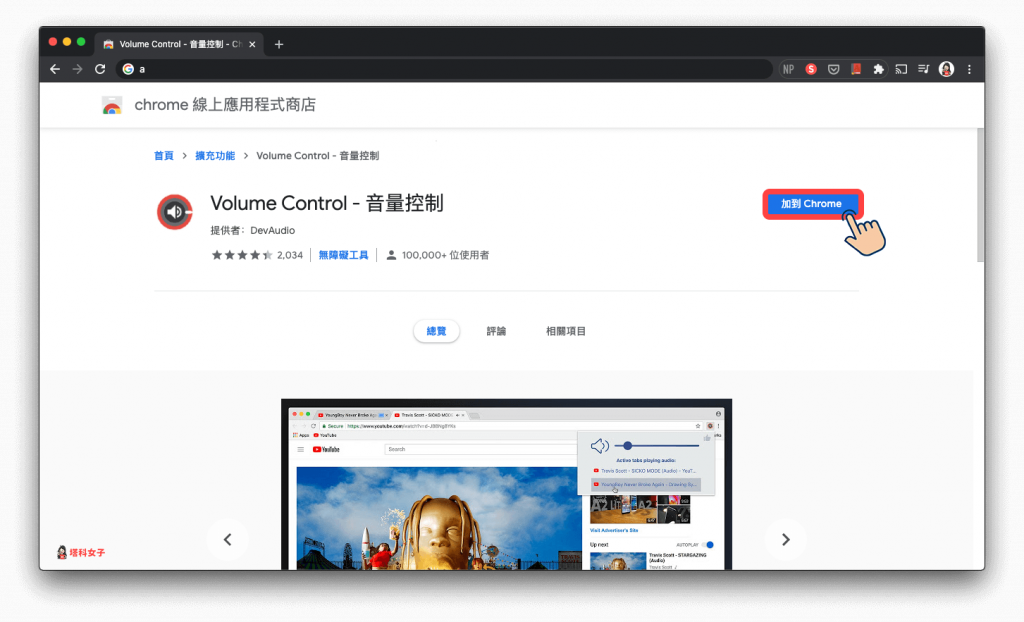The height and width of the screenshot is (622, 1024).
Task: Open the red S extension icon
Action: (x=811, y=69)
